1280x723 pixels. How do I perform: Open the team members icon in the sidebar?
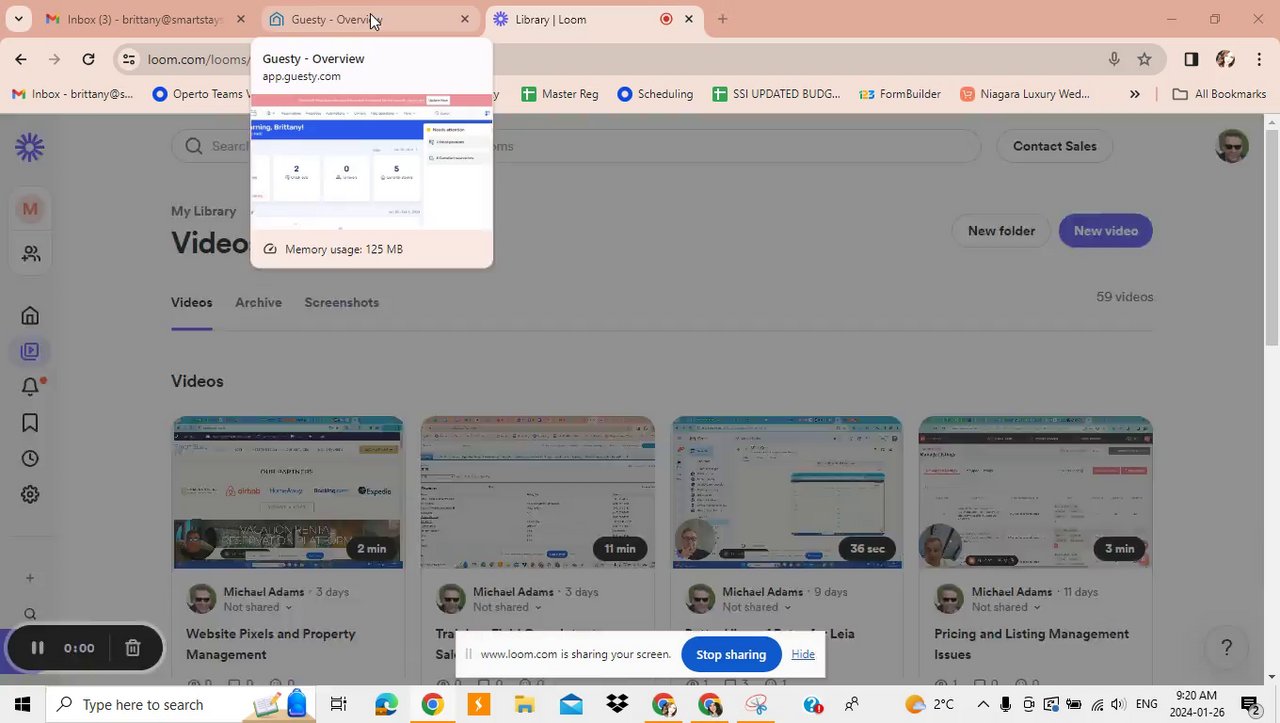(x=31, y=254)
